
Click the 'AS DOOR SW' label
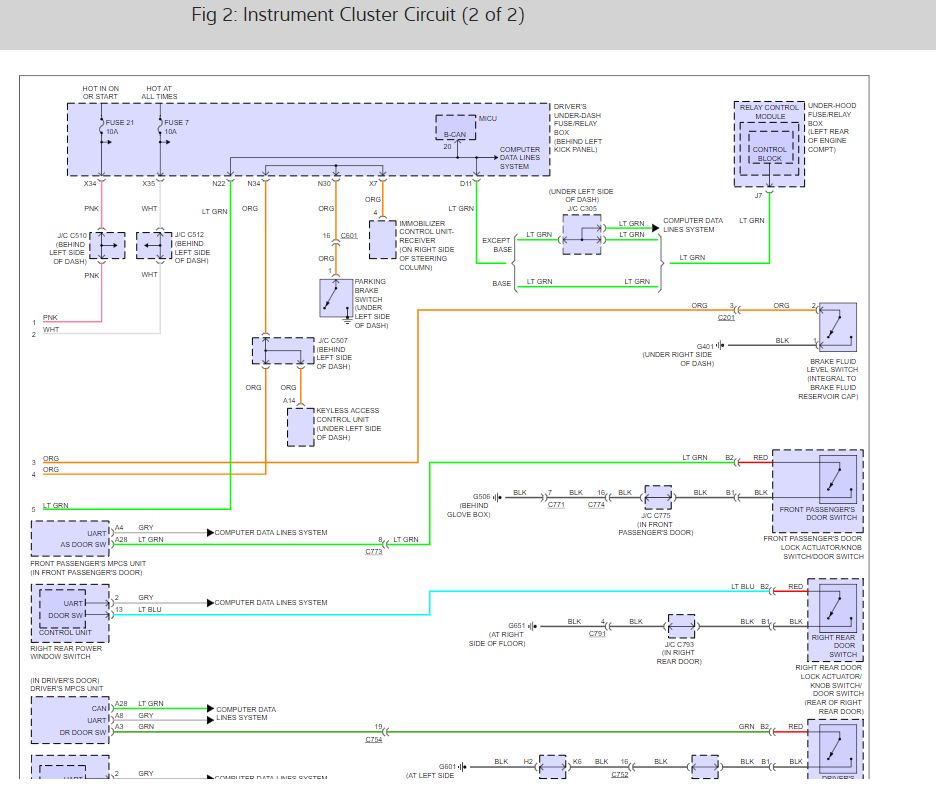pyautogui.click(x=83, y=544)
